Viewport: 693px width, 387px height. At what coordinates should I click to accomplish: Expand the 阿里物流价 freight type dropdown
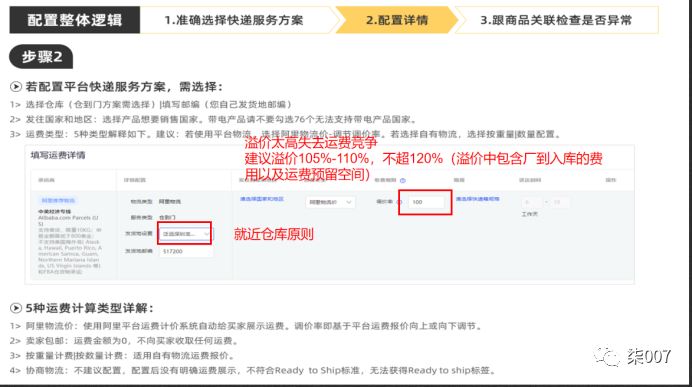point(330,202)
